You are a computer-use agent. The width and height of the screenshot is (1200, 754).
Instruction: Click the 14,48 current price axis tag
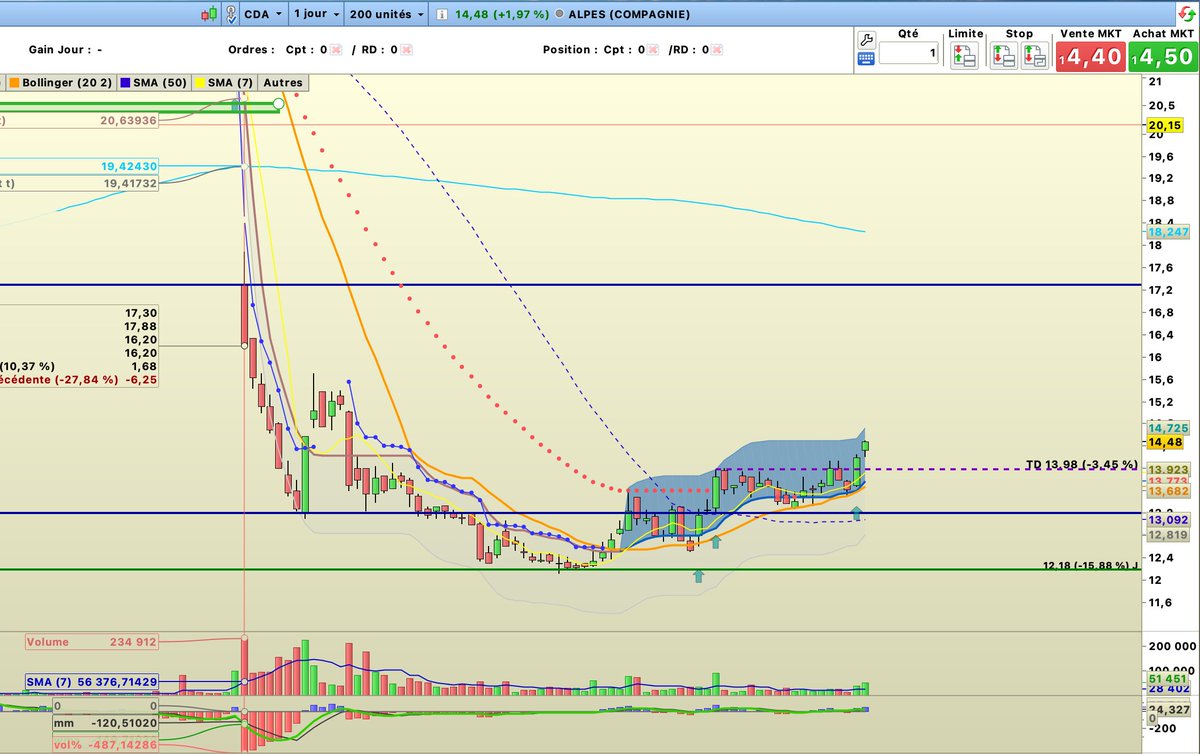1166,442
